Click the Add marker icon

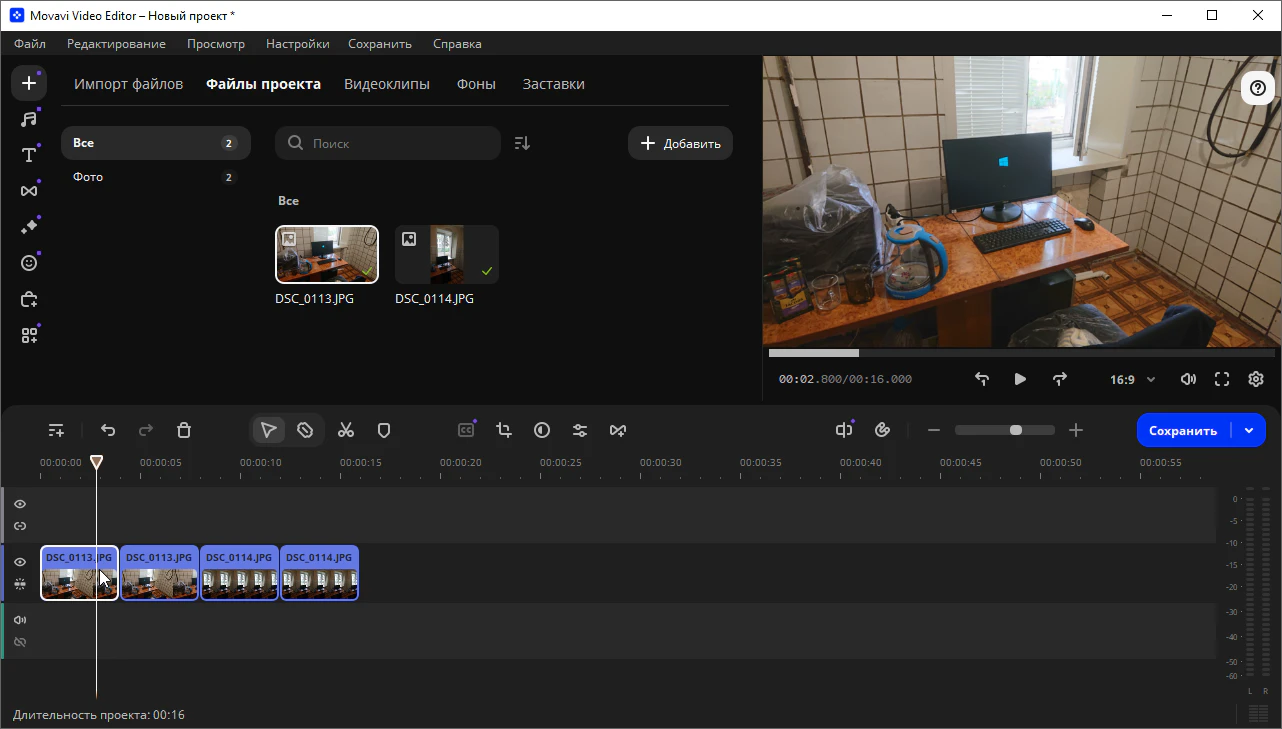[384, 430]
